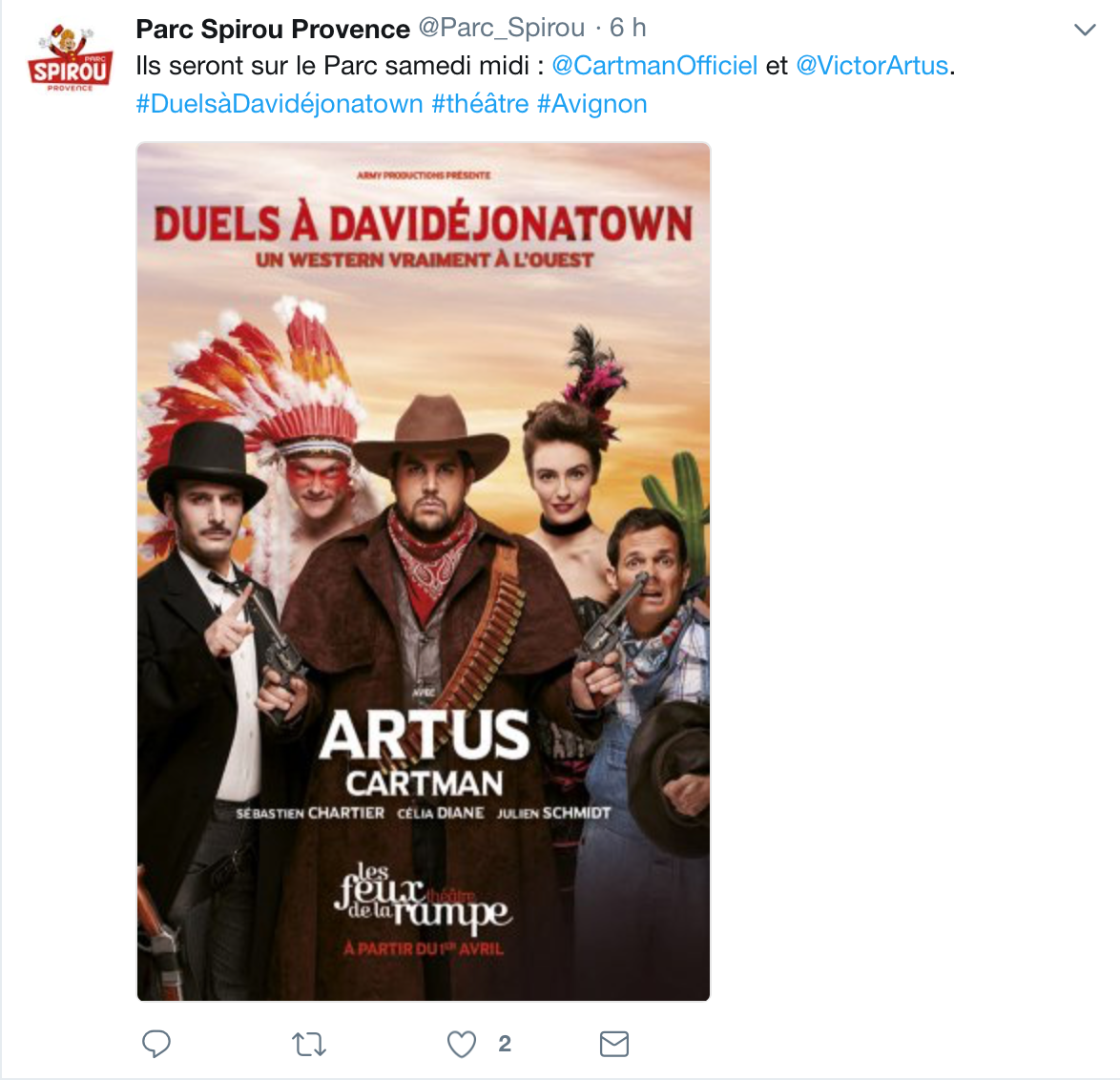The image size is (1120, 1080).
Task: Click the feux de la rampe logo on poster
Action: (x=423, y=900)
